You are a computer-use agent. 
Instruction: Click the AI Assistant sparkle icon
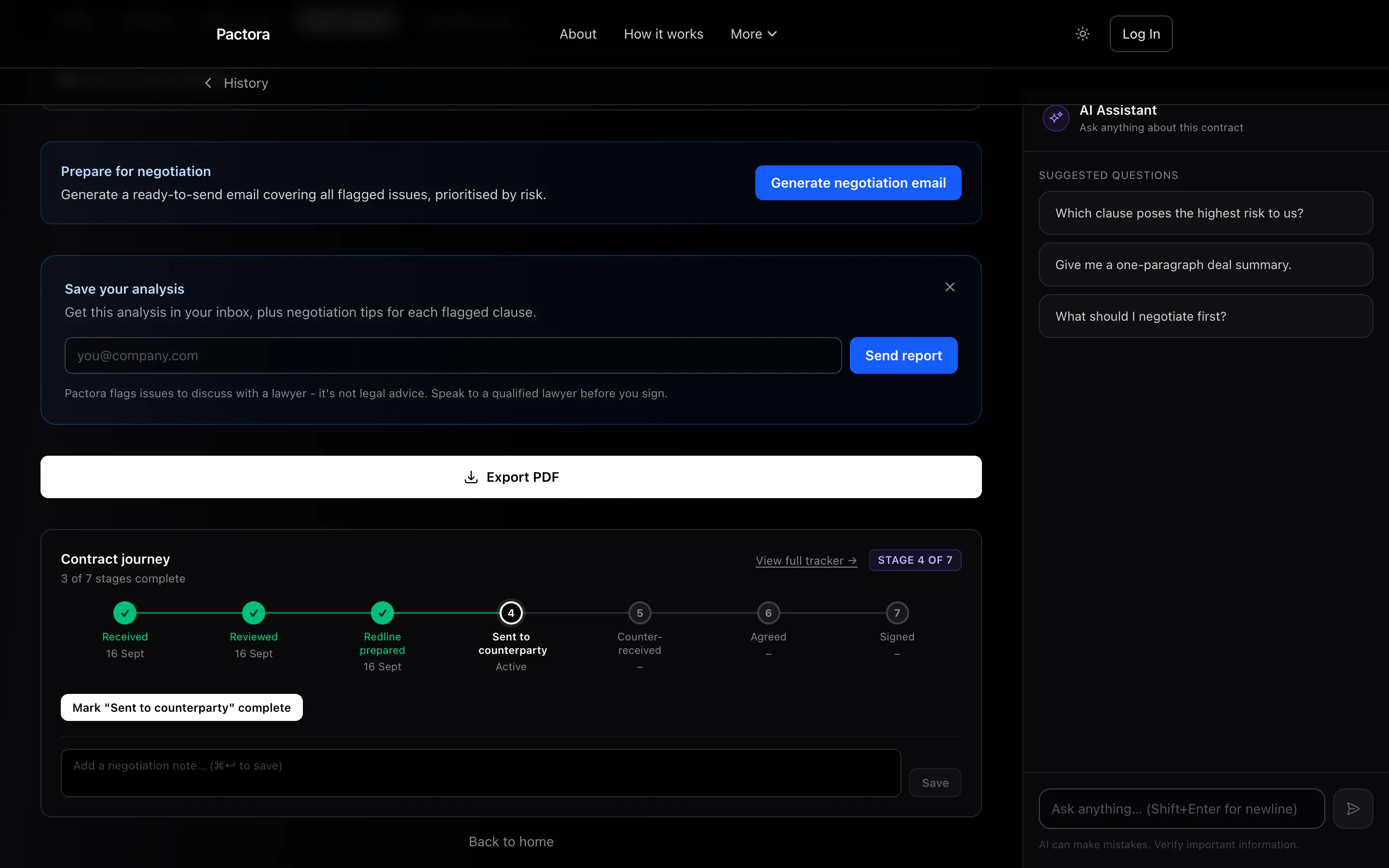point(1056,118)
